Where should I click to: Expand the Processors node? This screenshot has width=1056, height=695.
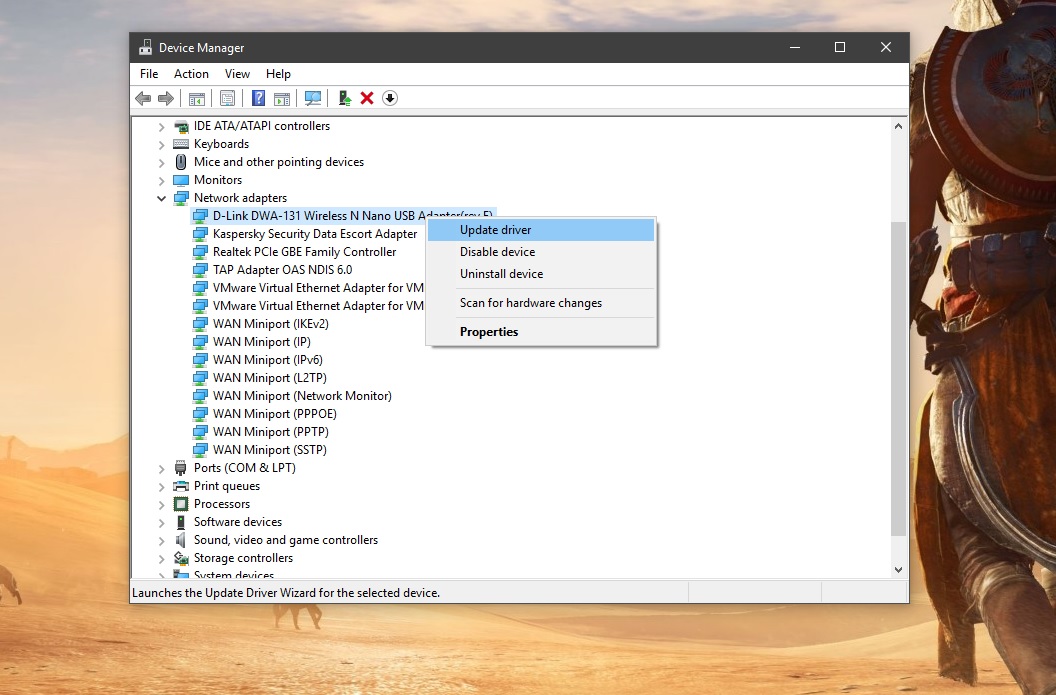tap(161, 504)
